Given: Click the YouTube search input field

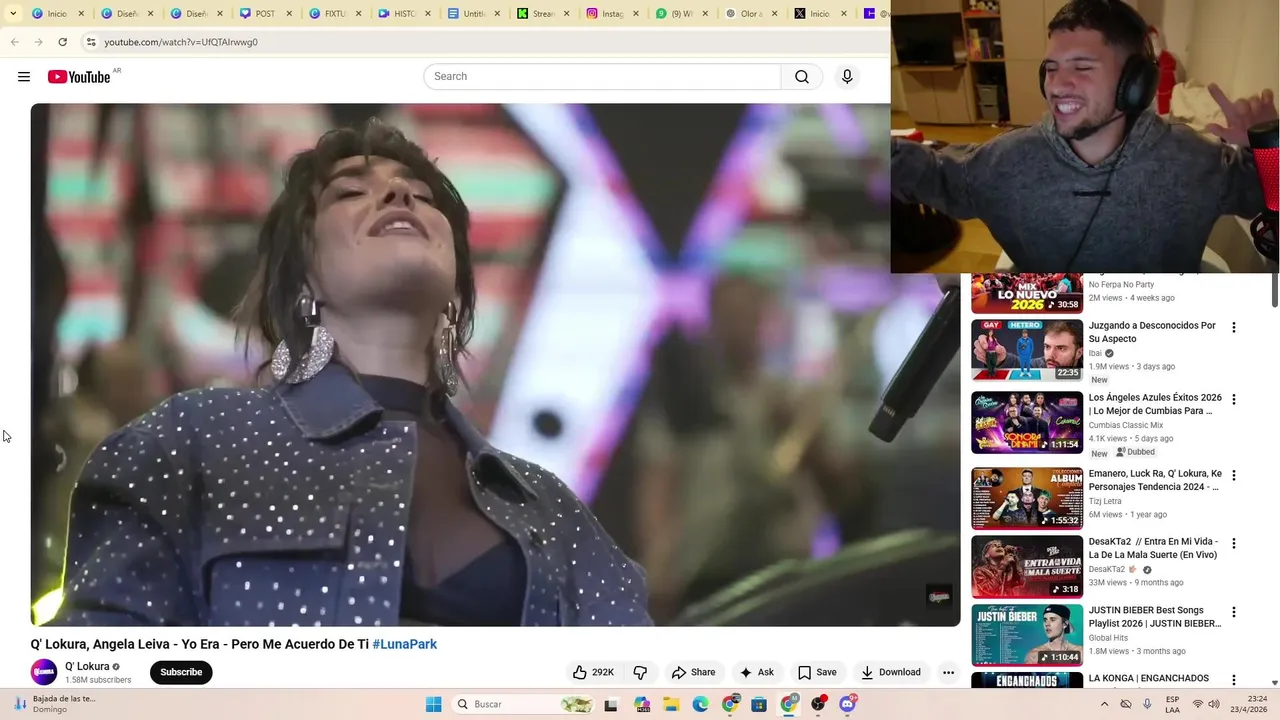Looking at the screenshot, I should tap(602, 77).
